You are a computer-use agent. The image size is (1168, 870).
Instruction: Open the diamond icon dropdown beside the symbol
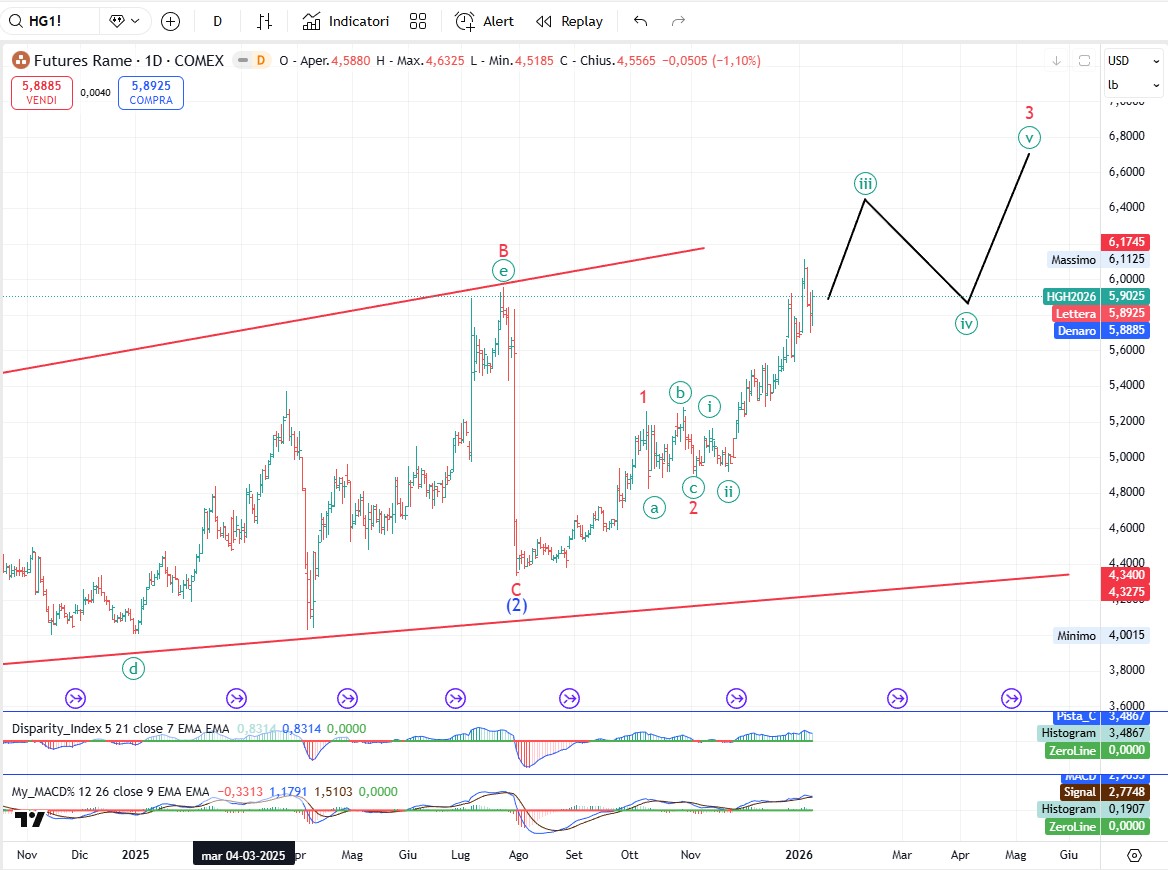click(124, 21)
